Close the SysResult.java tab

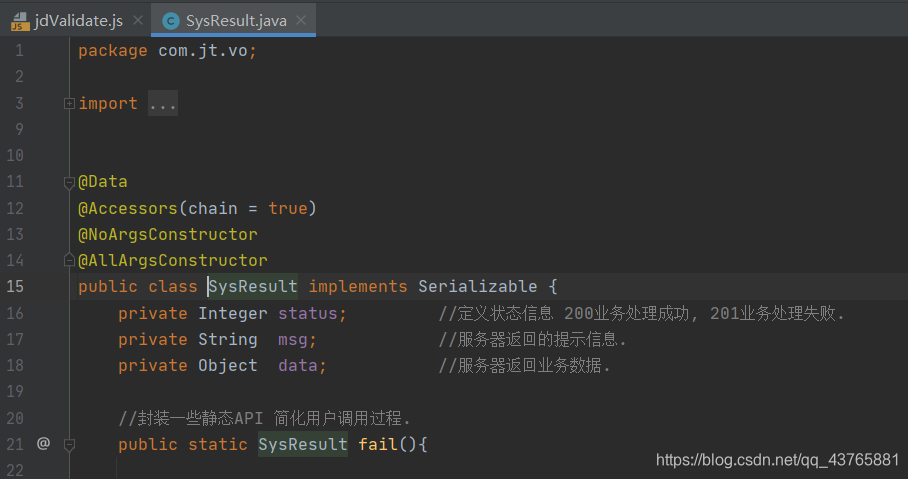tap(301, 20)
